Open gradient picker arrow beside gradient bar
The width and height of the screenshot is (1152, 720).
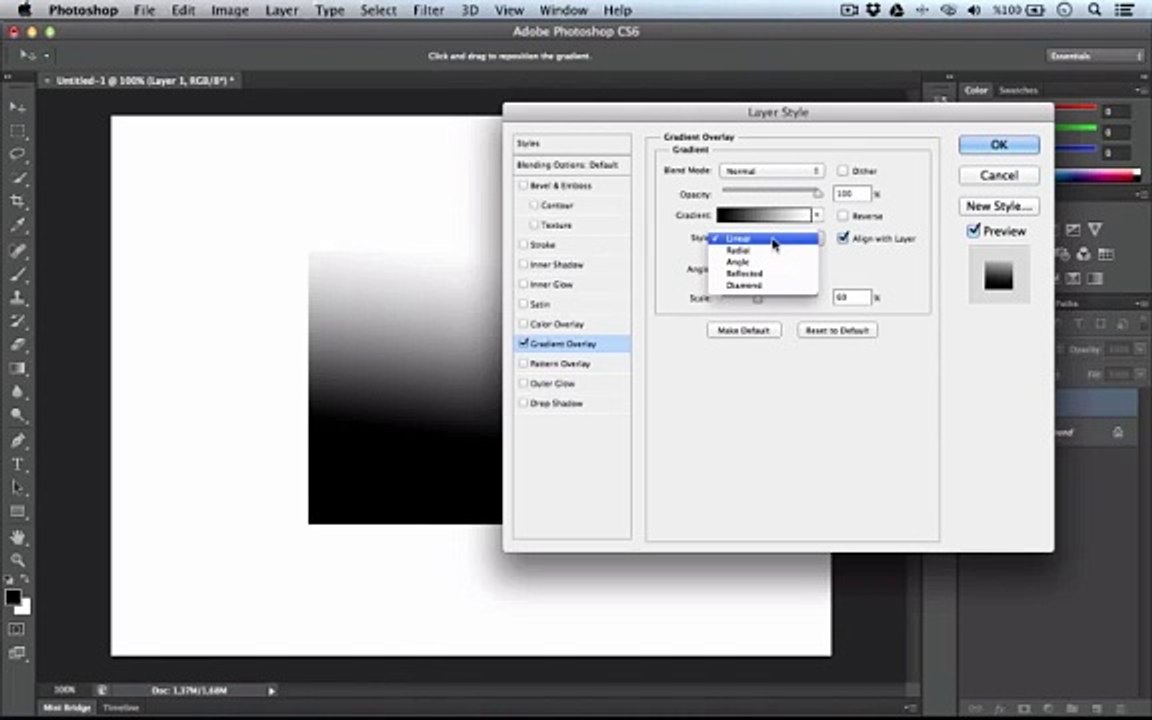(817, 215)
